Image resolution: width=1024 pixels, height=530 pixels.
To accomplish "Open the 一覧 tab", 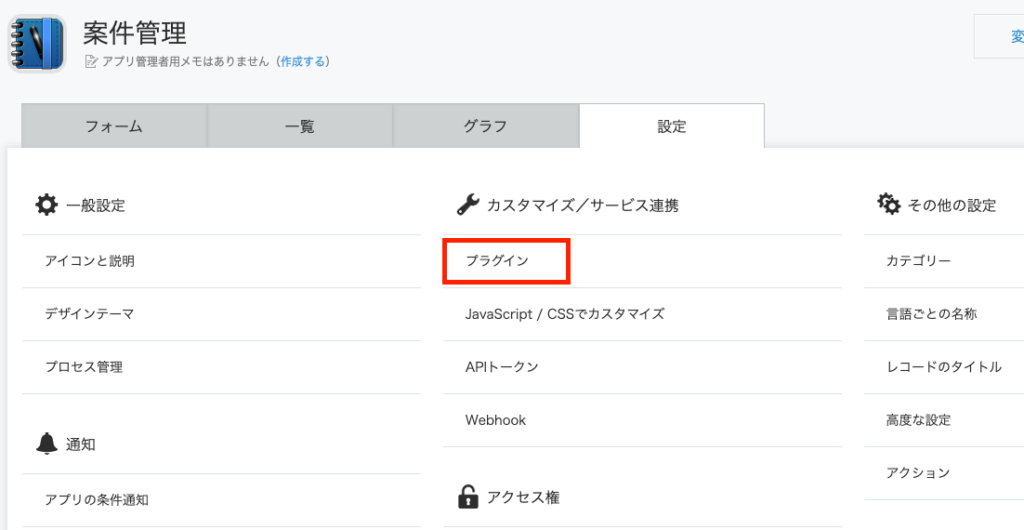I will (x=299, y=126).
